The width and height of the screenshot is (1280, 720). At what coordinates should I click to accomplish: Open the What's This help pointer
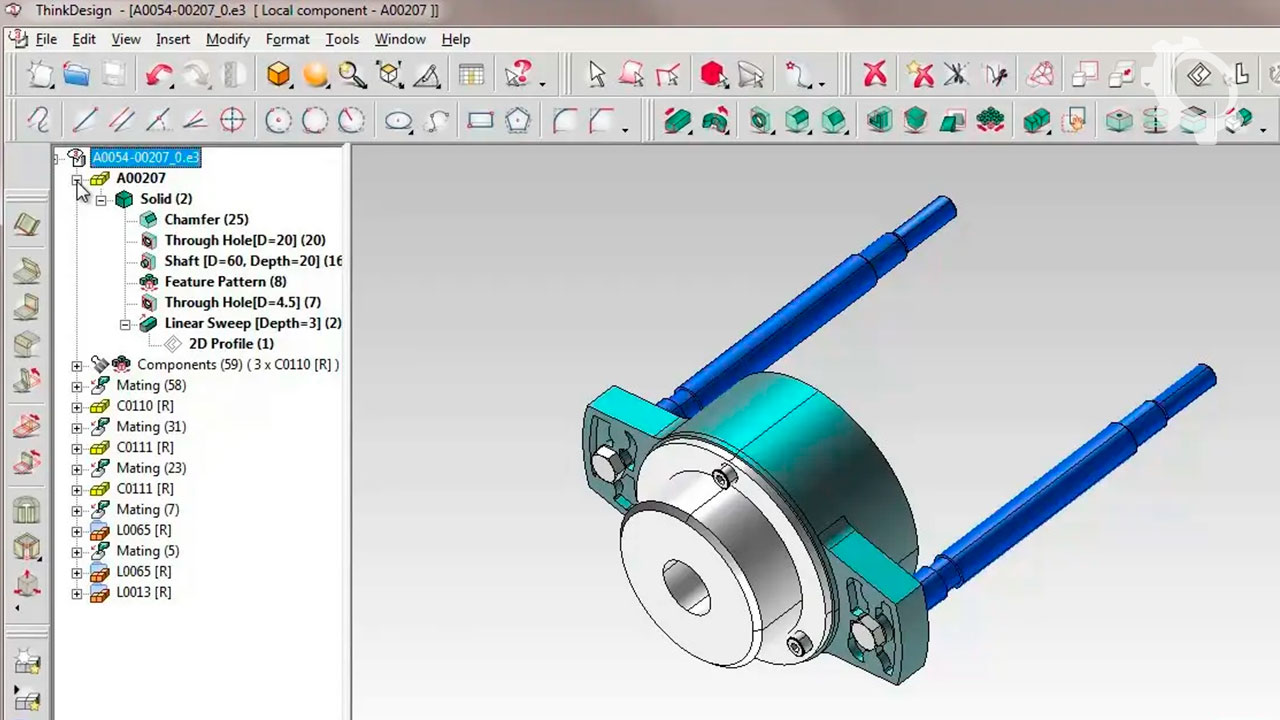[519, 75]
